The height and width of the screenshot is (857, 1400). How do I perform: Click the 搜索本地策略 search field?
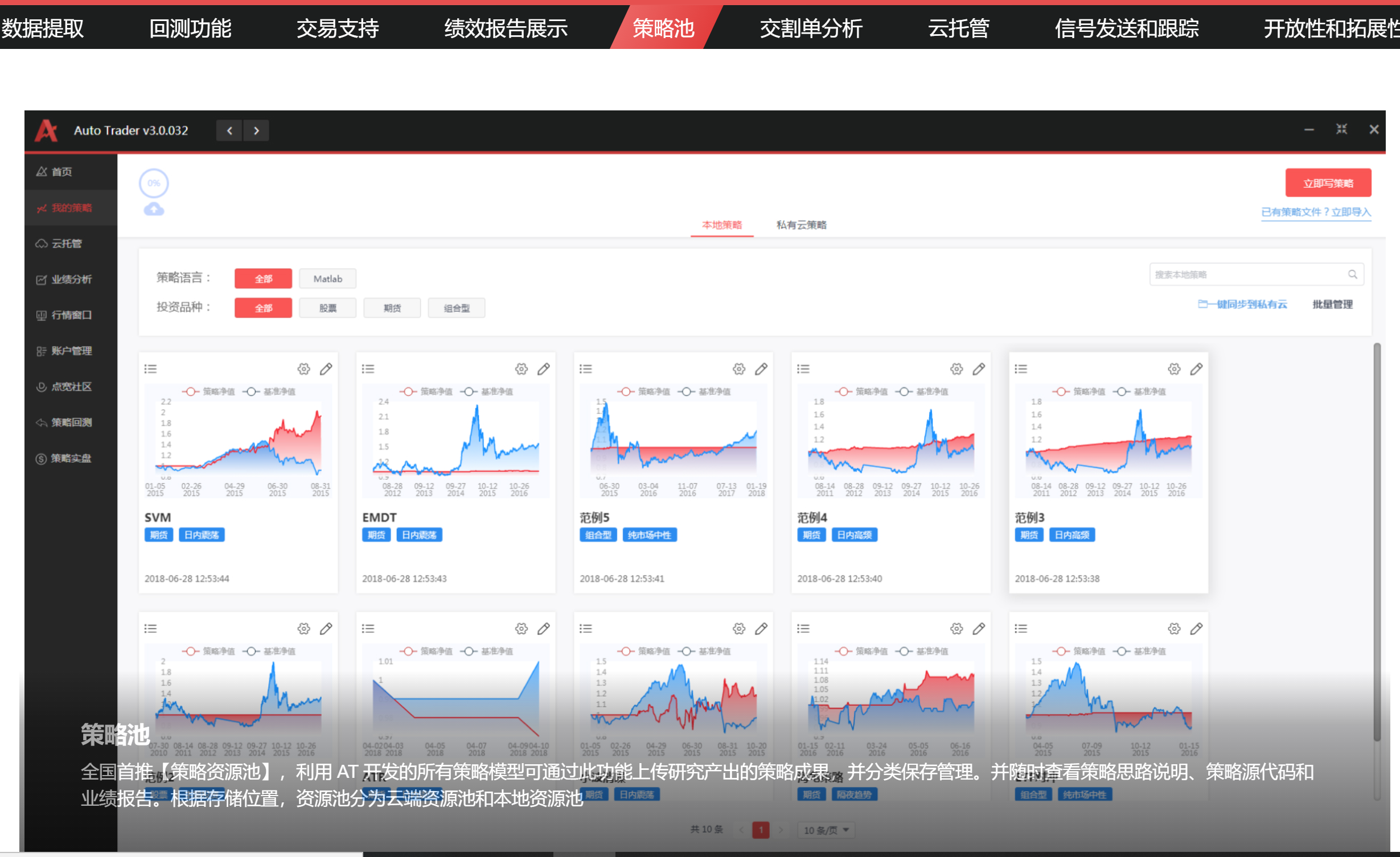(1247, 274)
